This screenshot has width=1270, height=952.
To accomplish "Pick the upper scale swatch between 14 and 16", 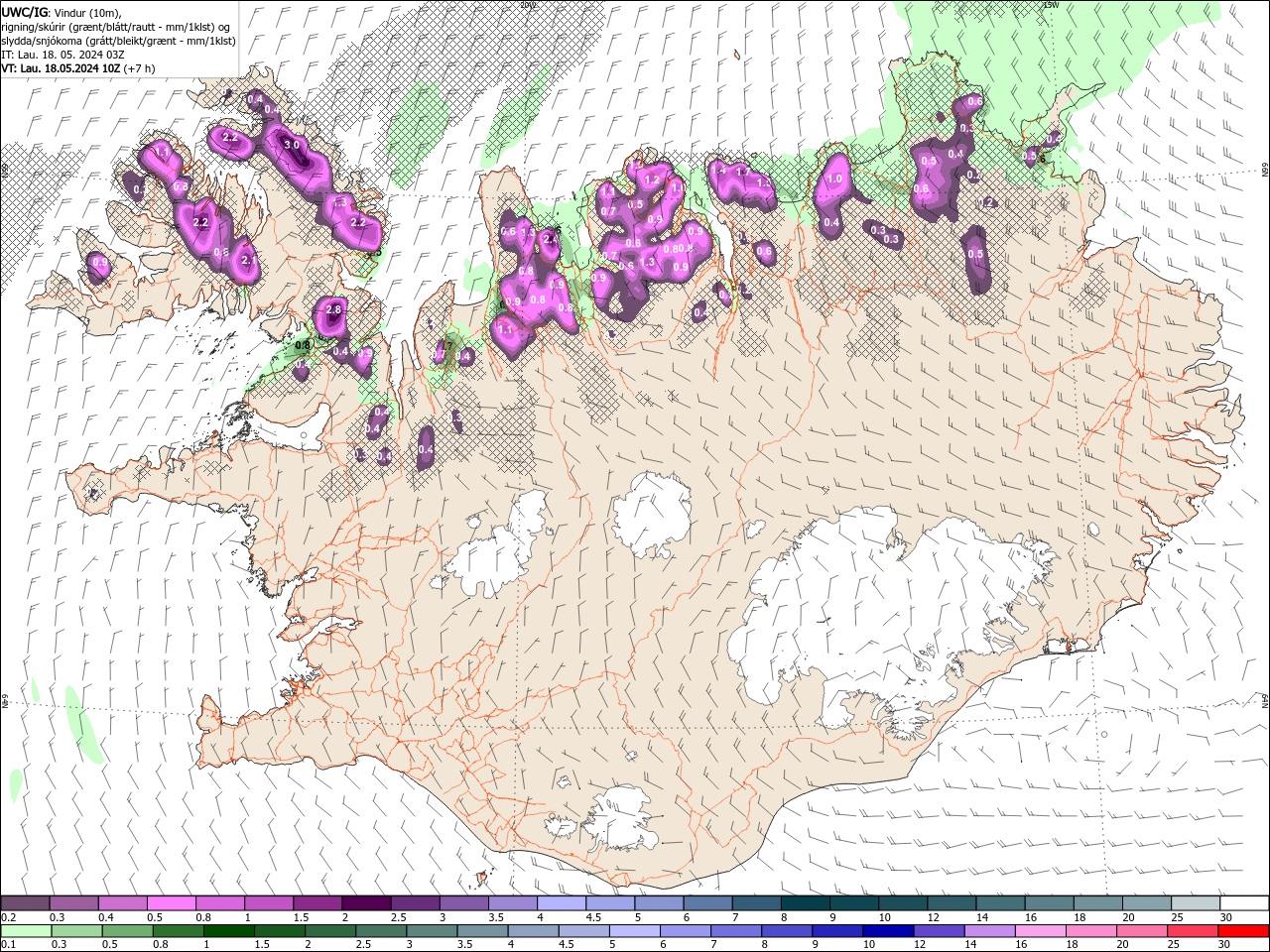I will point(1000,903).
